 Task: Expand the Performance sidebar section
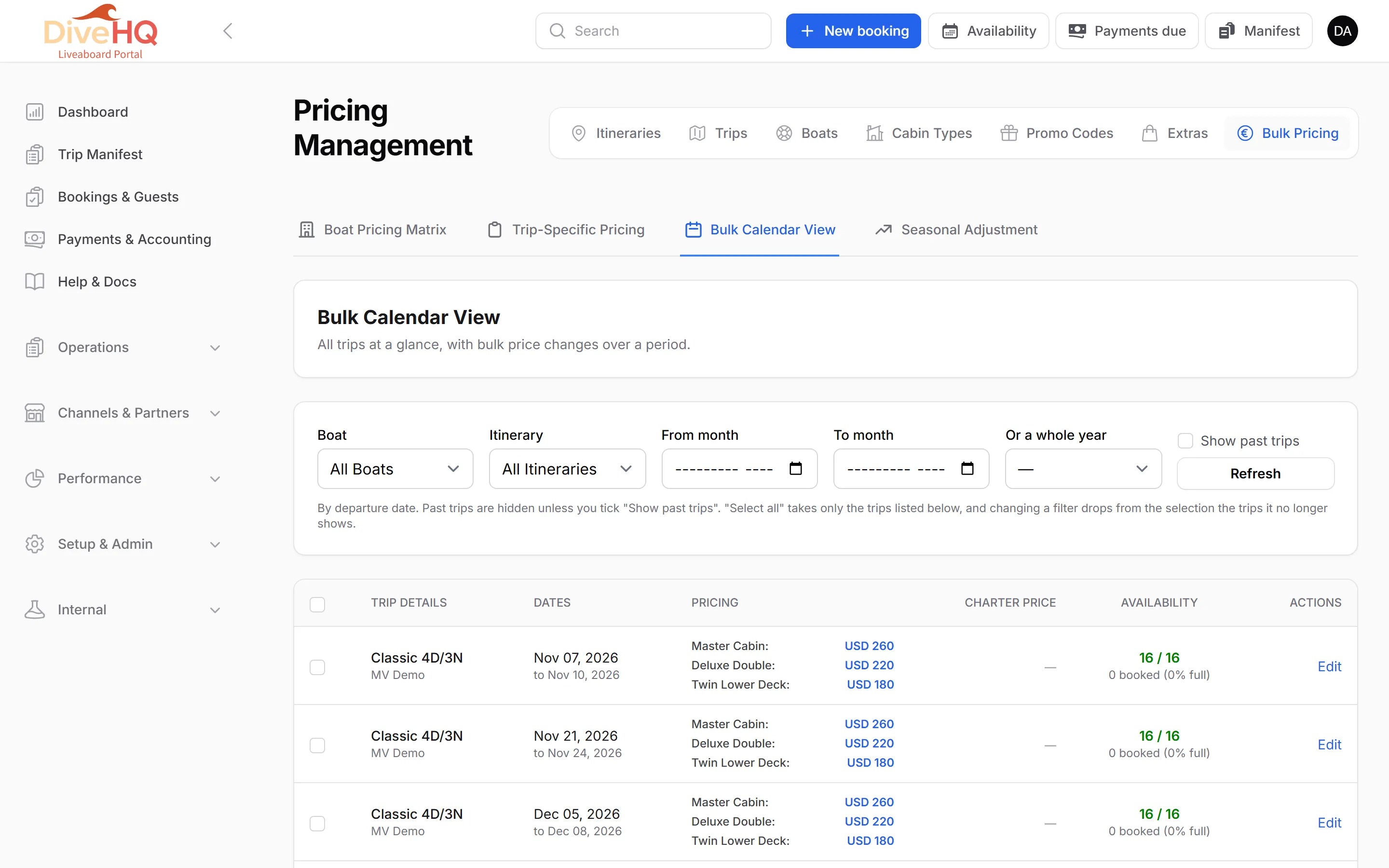(123, 478)
